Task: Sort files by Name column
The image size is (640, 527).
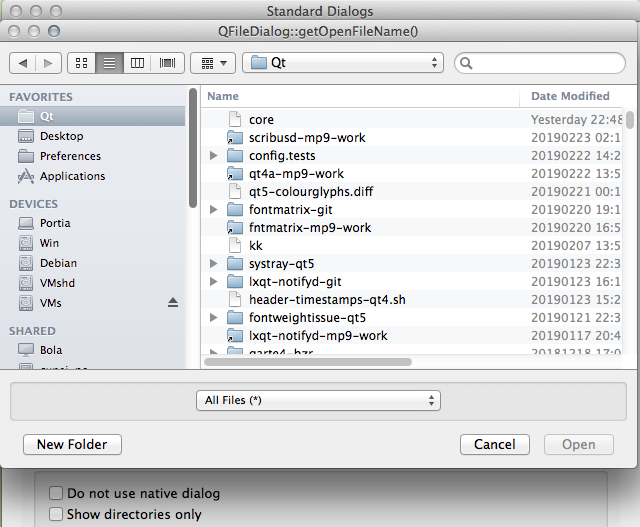Action: tap(360, 96)
